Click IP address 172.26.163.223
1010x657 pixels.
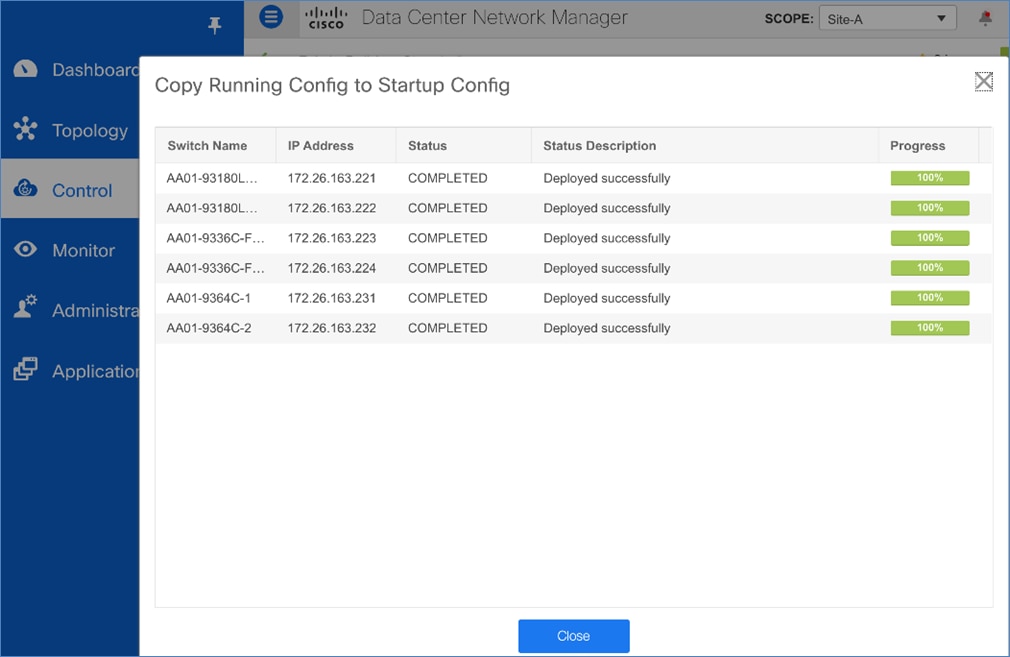331,238
